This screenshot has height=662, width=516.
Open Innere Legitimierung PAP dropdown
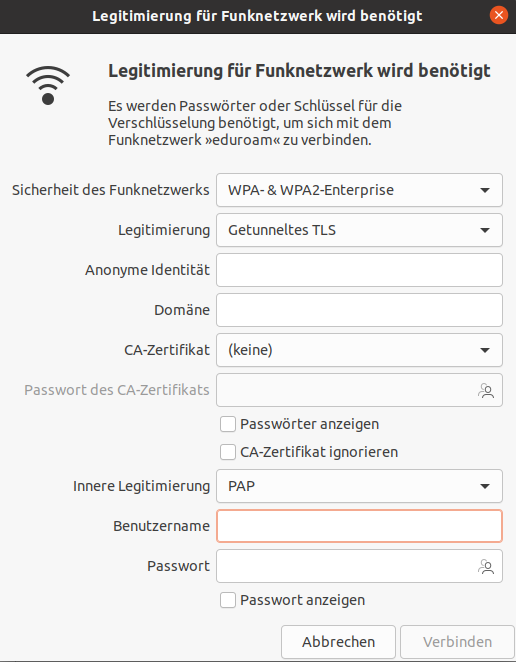pyautogui.click(x=359, y=486)
